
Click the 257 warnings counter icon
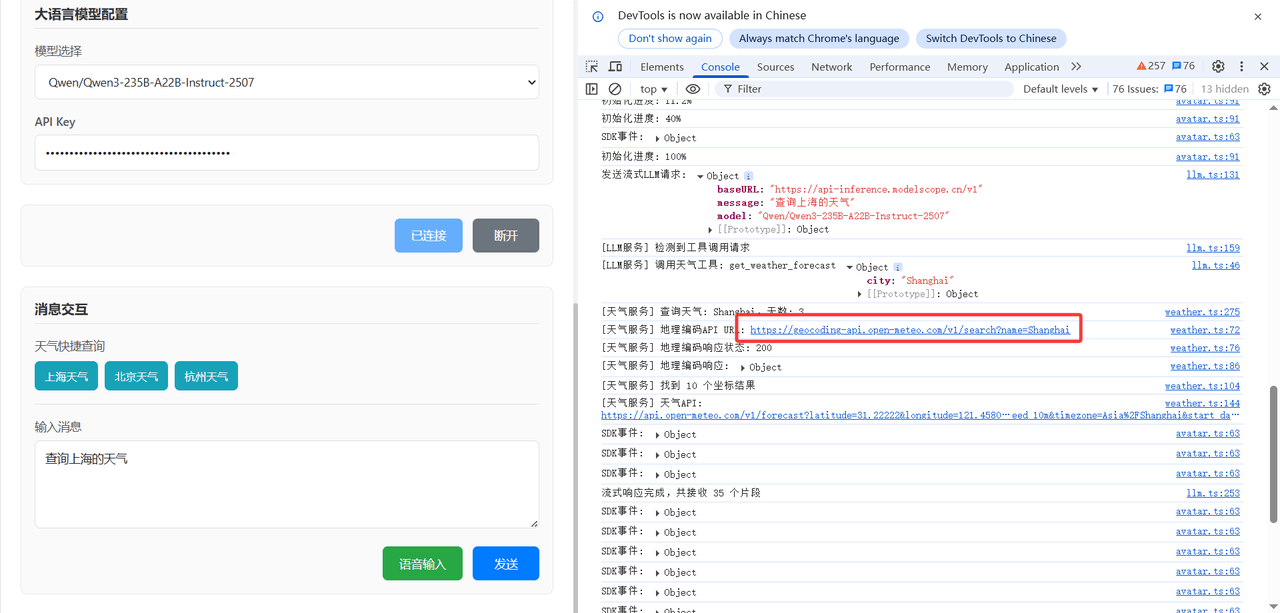pyautogui.click(x=1150, y=66)
